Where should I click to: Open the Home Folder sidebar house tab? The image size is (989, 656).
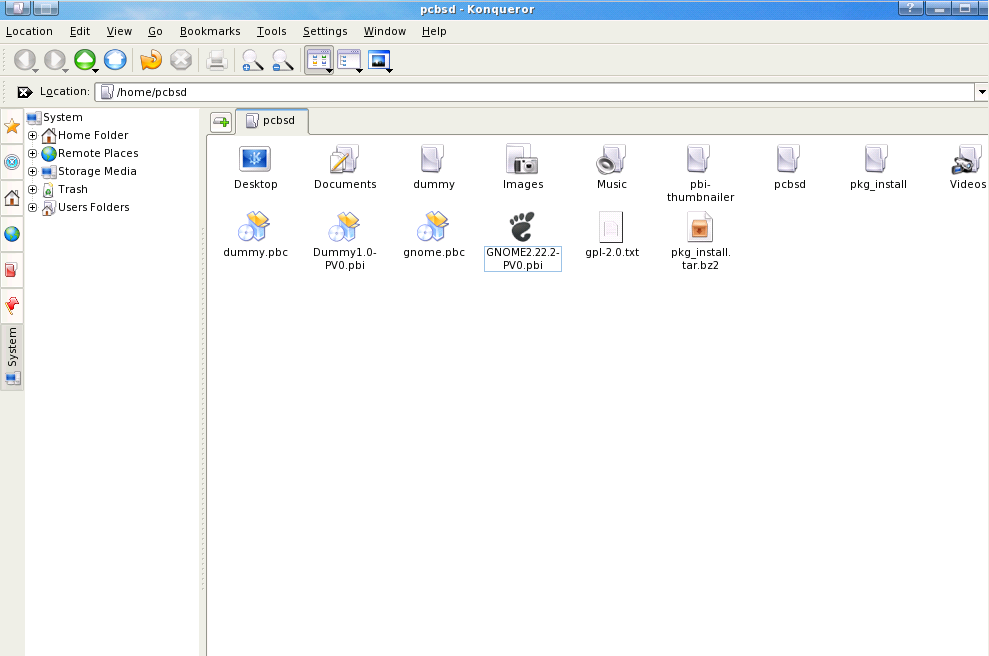[x=12, y=198]
